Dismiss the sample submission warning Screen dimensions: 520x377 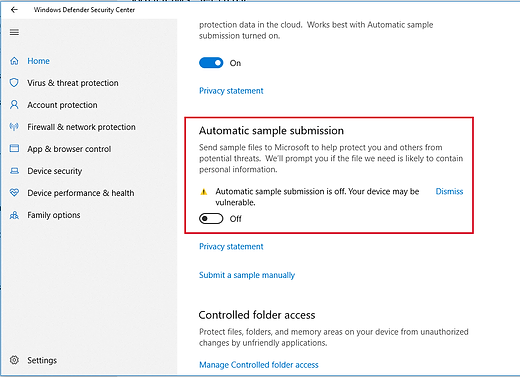(x=449, y=191)
